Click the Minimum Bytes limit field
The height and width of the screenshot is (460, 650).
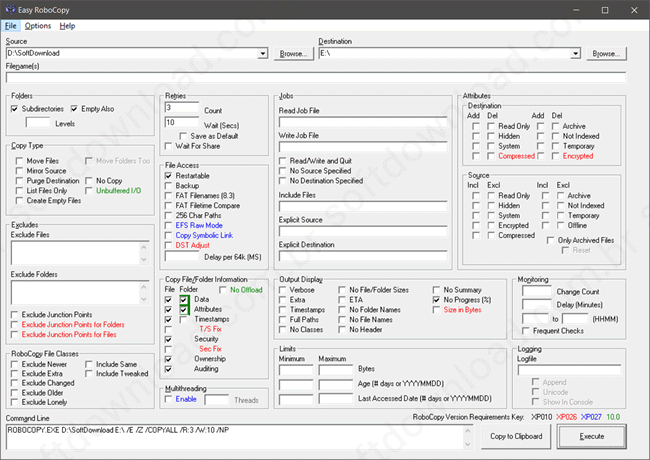point(296,370)
